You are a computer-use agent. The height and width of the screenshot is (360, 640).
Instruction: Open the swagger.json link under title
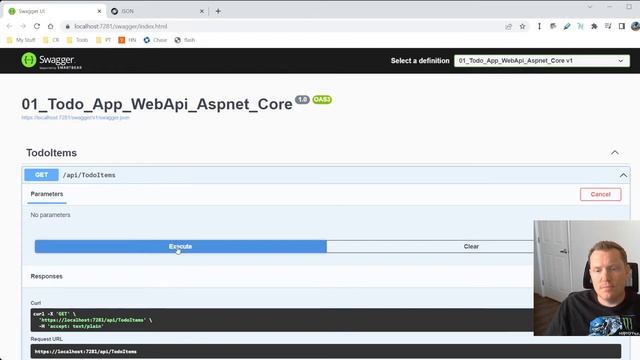click(76, 118)
